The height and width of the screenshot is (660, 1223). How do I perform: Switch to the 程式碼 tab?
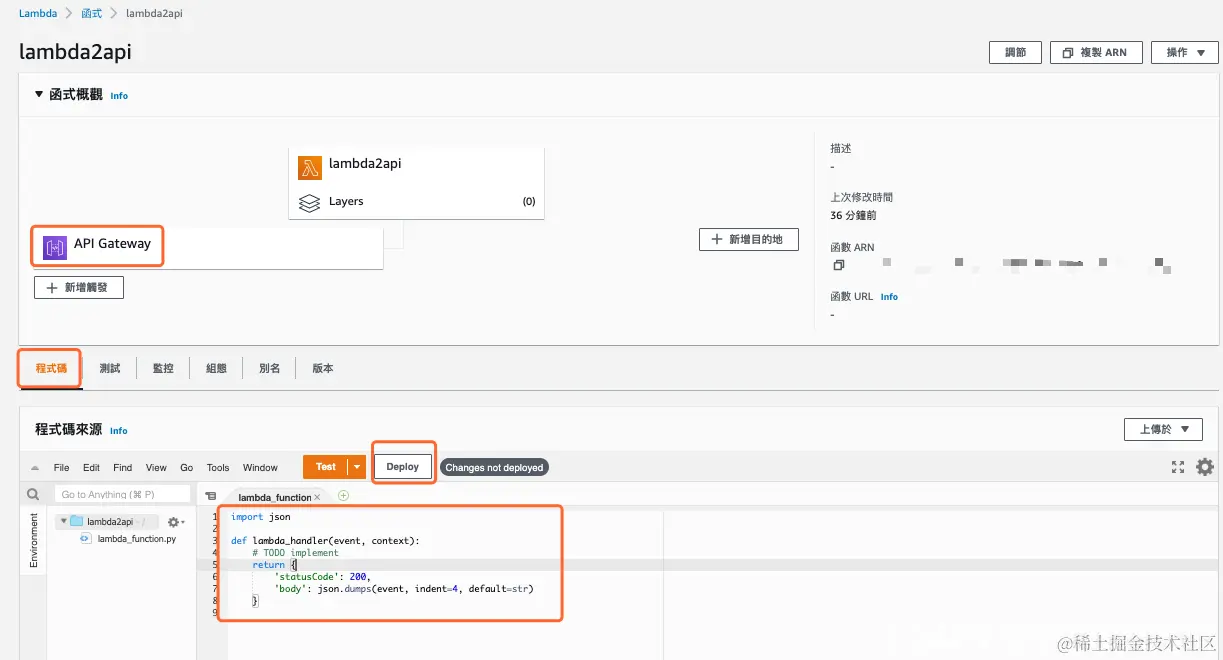point(51,368)
